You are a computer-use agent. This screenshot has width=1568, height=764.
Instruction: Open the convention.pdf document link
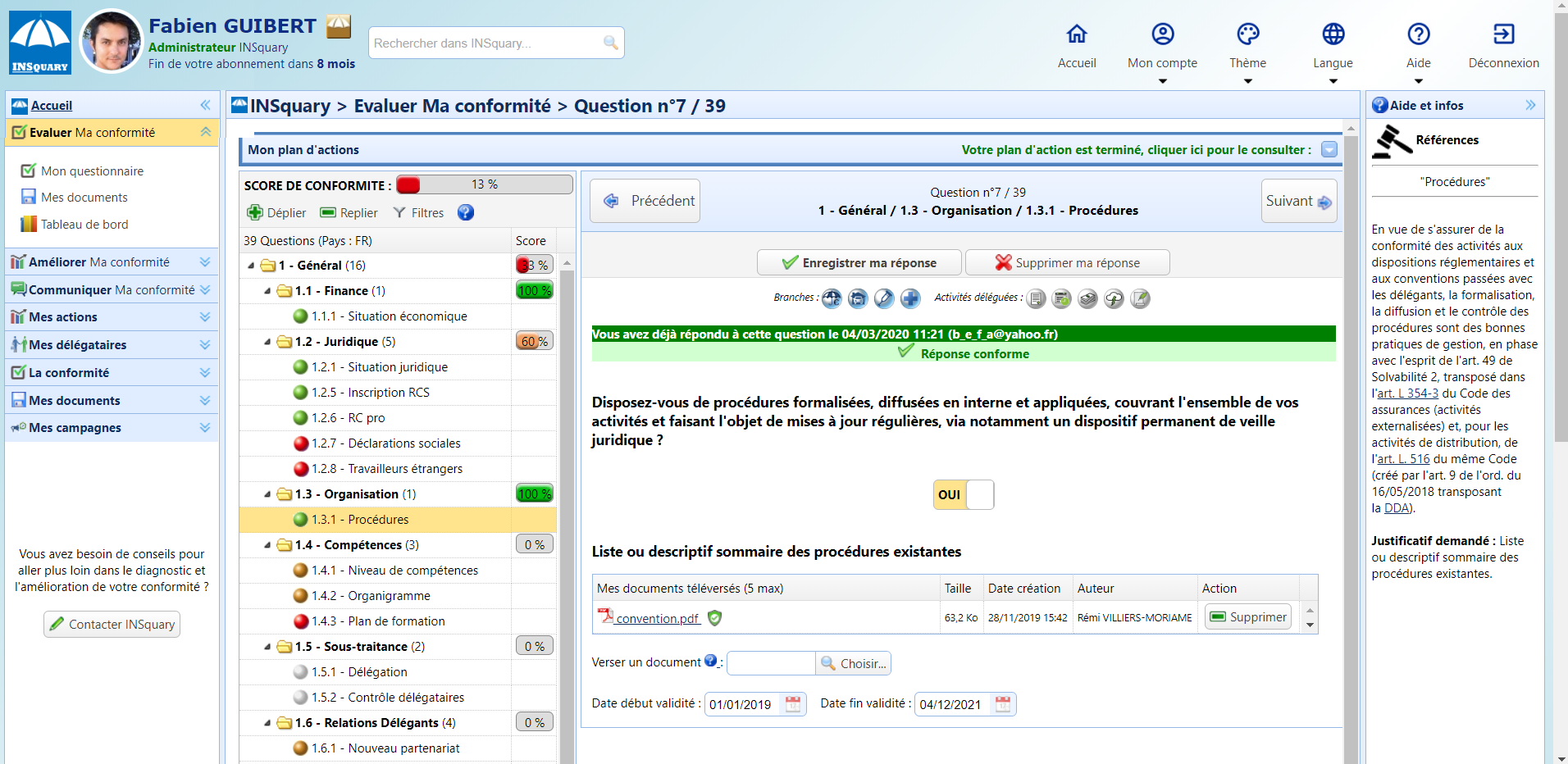click(658, 619)
